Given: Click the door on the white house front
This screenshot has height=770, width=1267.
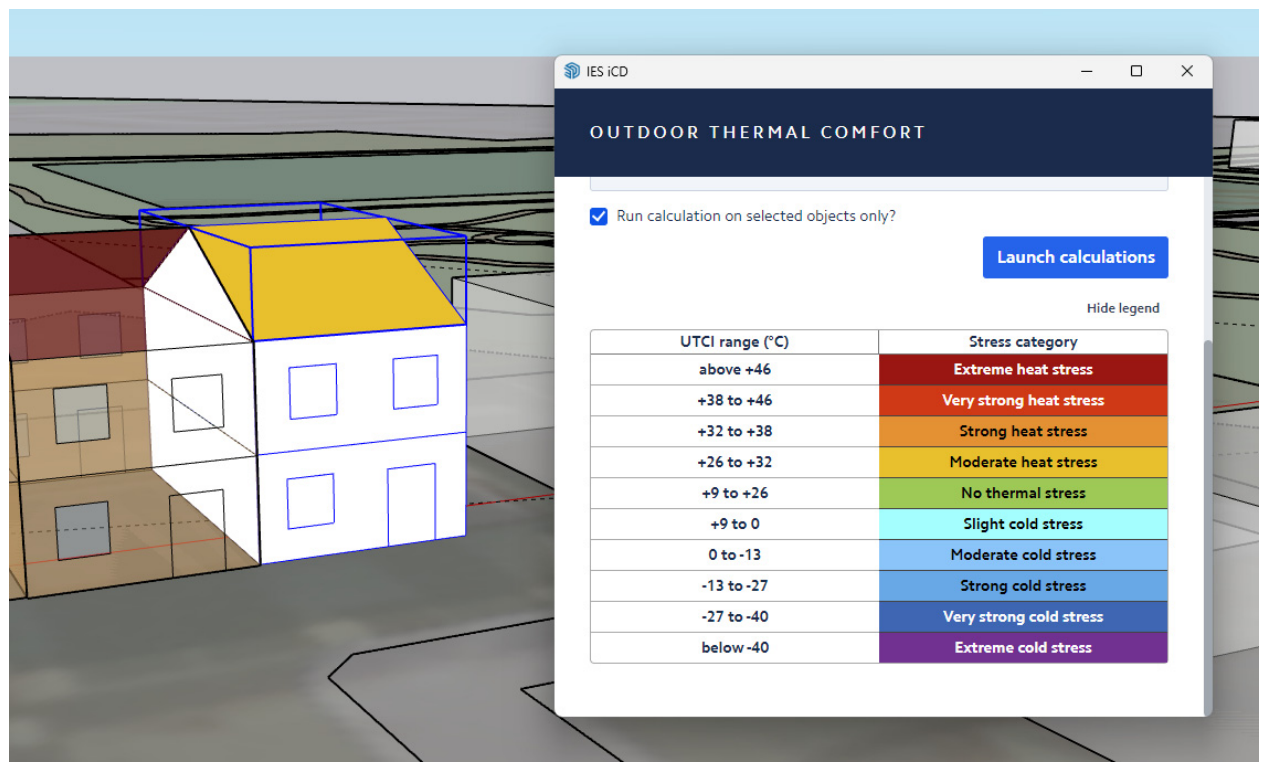Looking at the screenshot, I should coord(412,505).
